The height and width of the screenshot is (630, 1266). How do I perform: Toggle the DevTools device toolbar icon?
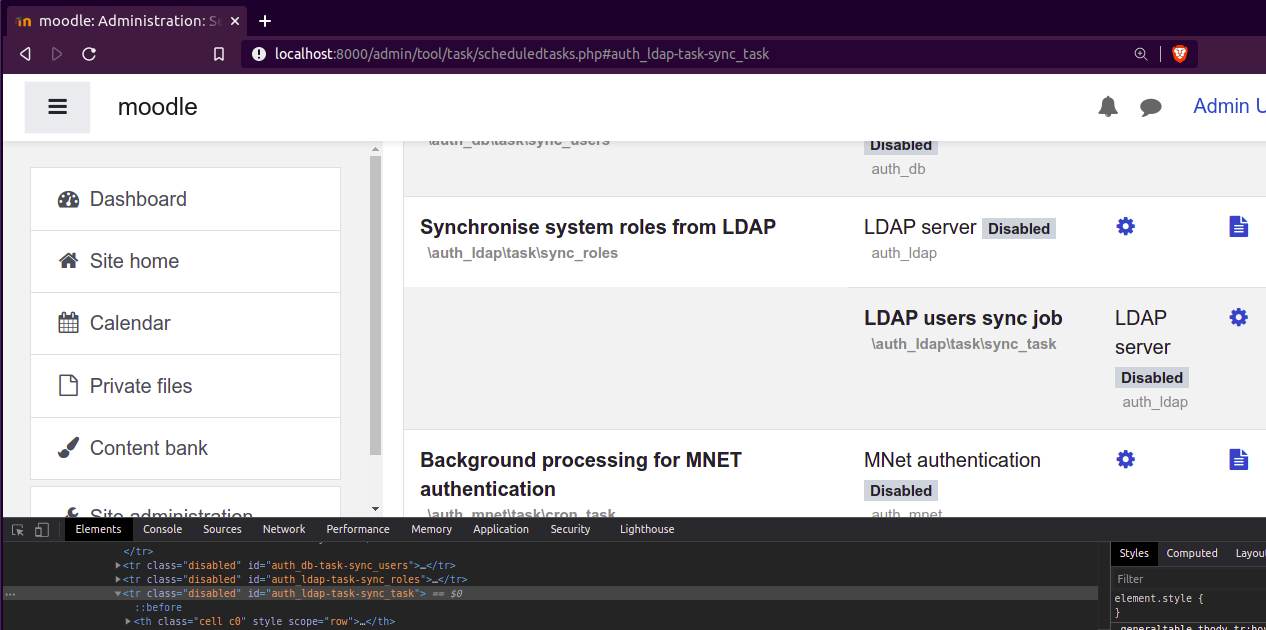(42, 530)
